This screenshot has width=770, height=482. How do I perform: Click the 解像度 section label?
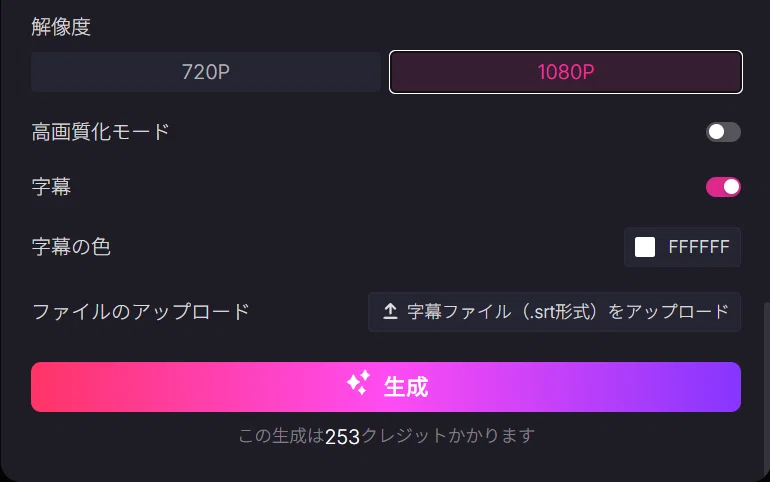(61, 27)
